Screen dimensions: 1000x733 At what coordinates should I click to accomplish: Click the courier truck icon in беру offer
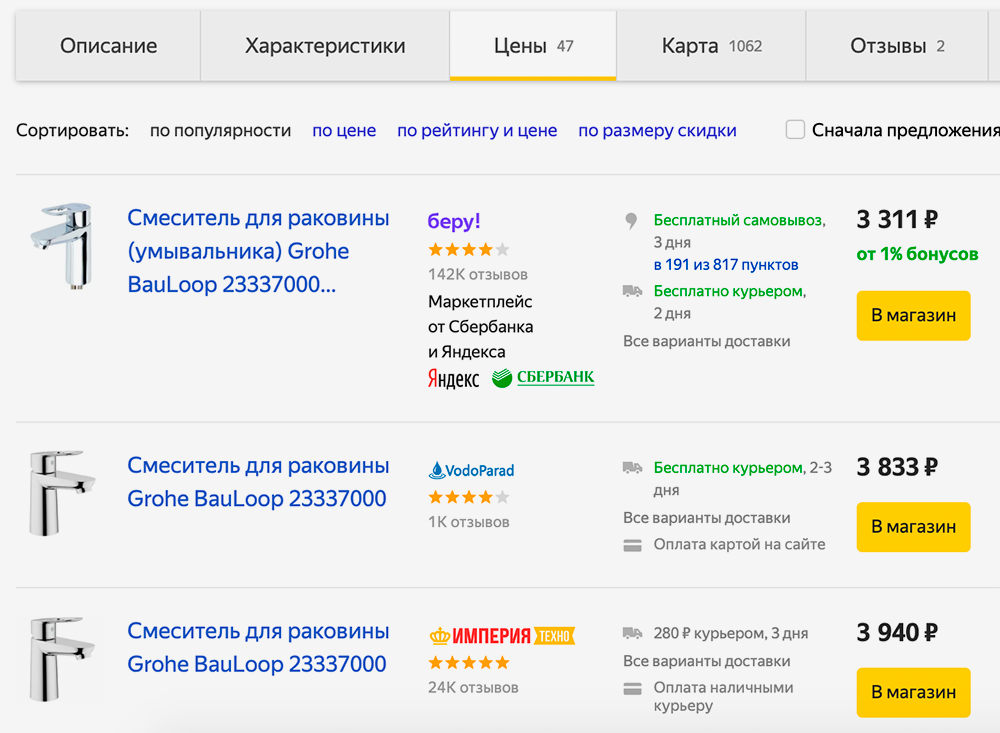point(632,292)
